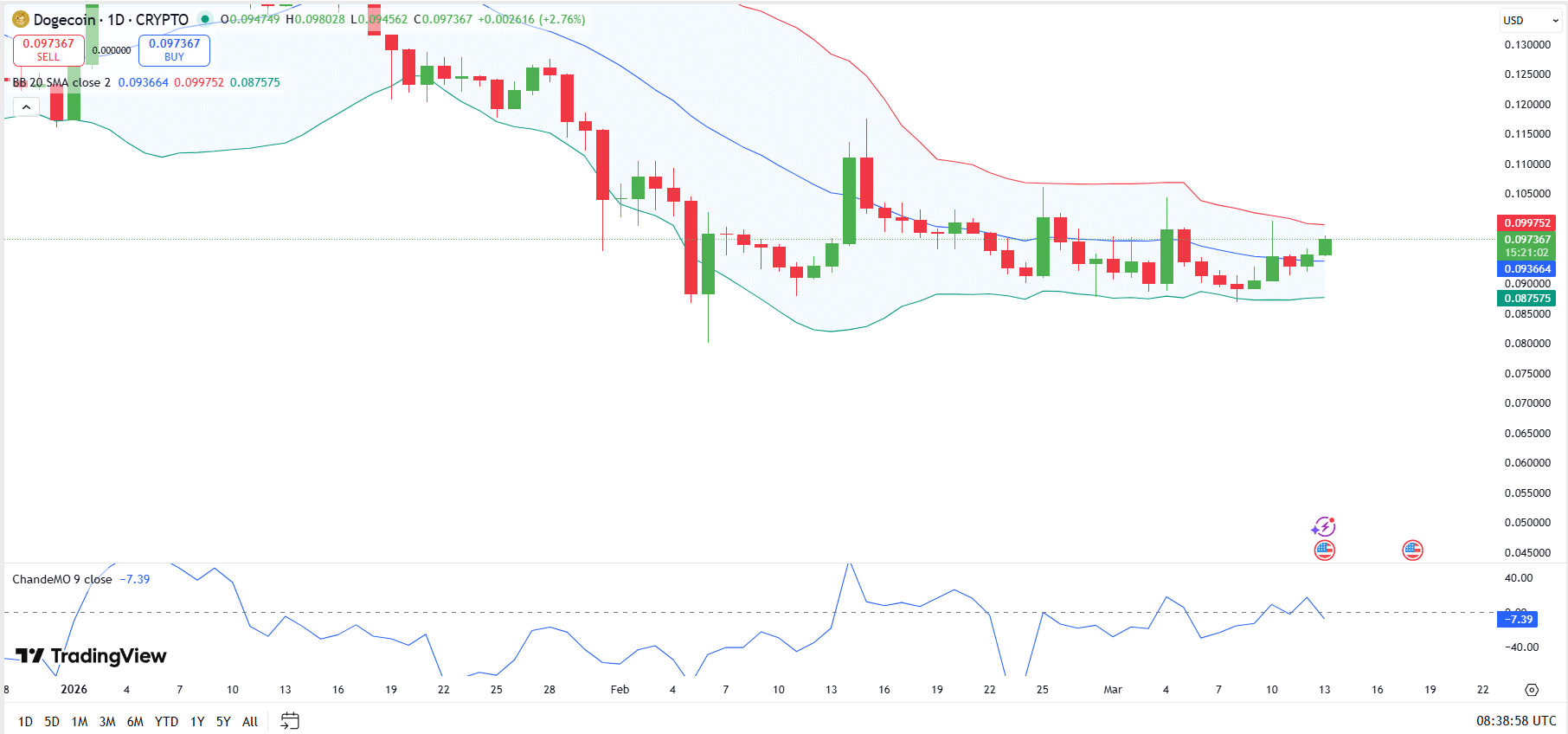Click the TradingView logo

pyautogui.click(x=91, y=656)
